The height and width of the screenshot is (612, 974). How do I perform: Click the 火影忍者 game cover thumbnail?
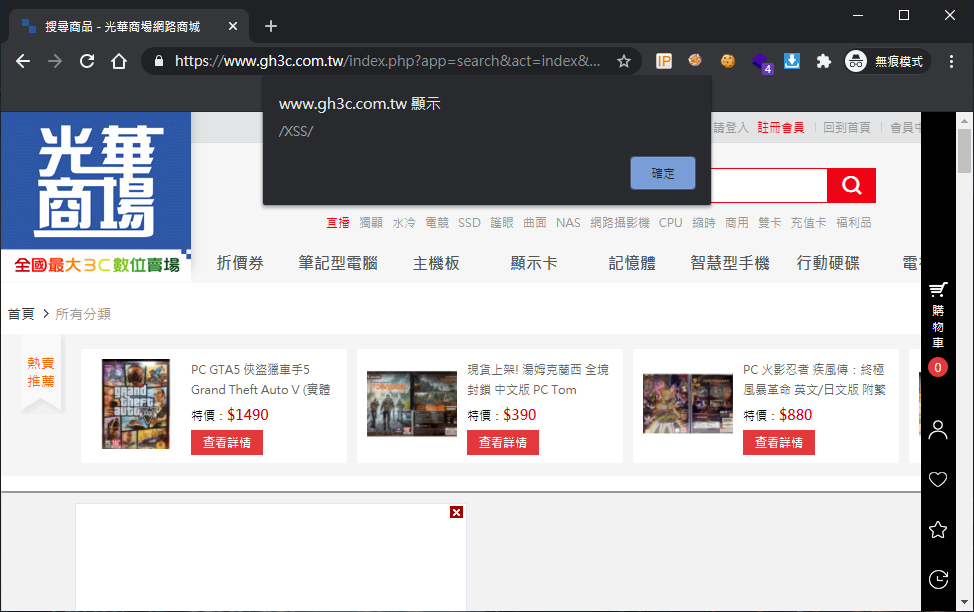pyautogui.click(x=688, y=404)
